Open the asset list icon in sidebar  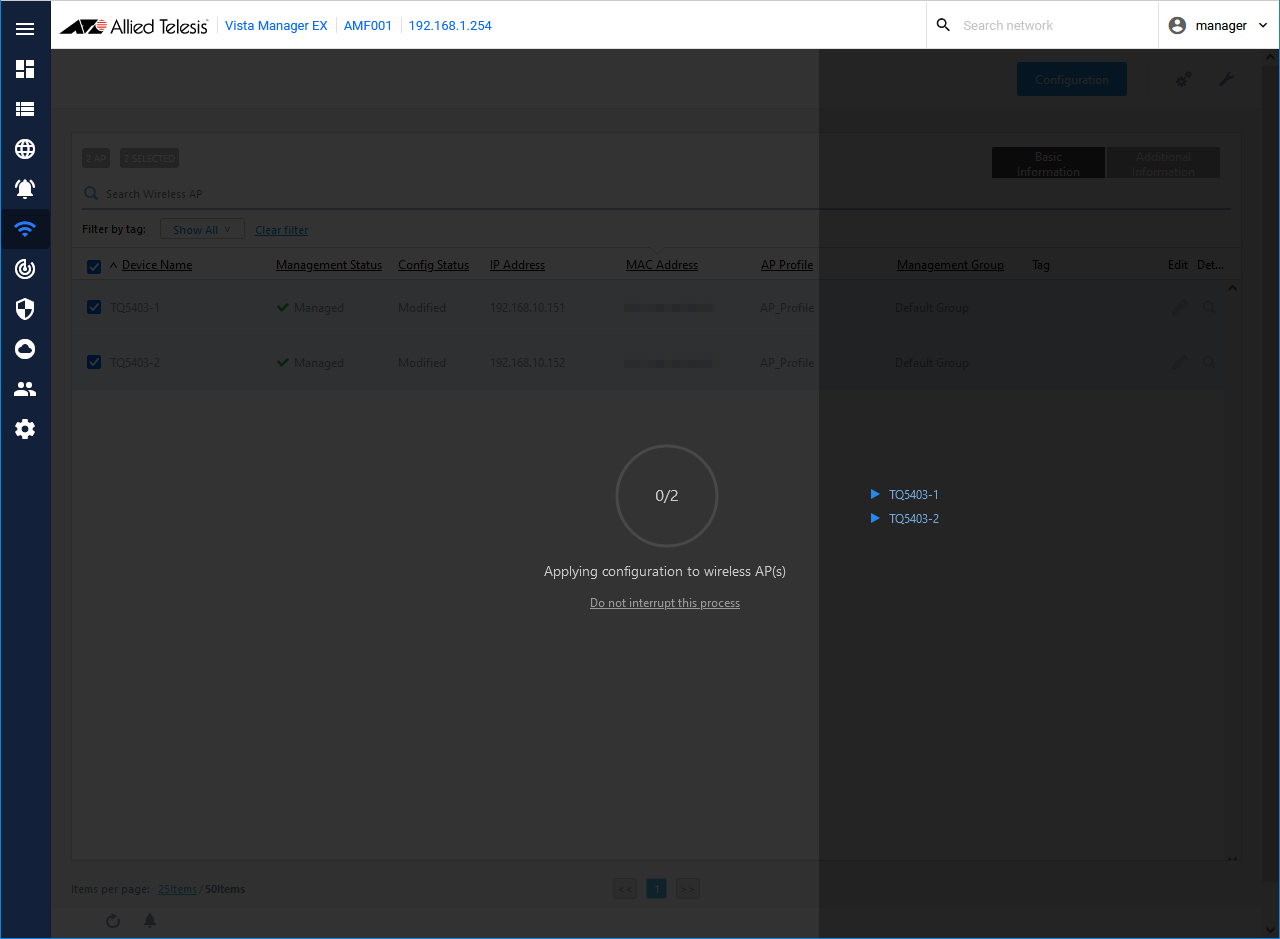pos(25,109)
